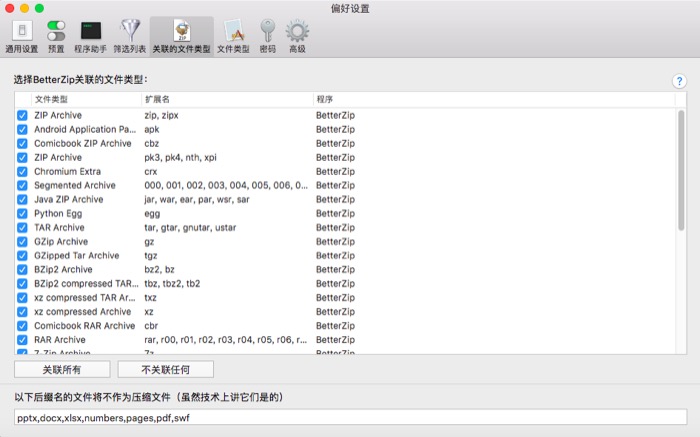Click the 'tgz' extension cell
The image size is (700, 437).
click(x=151, y=256)
